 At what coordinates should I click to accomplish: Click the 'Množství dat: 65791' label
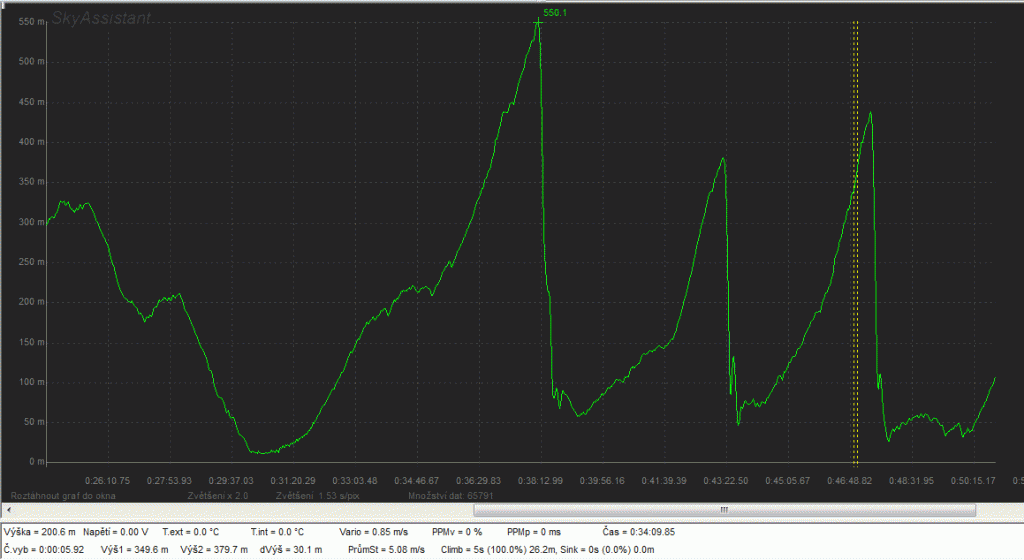[445, 495]
